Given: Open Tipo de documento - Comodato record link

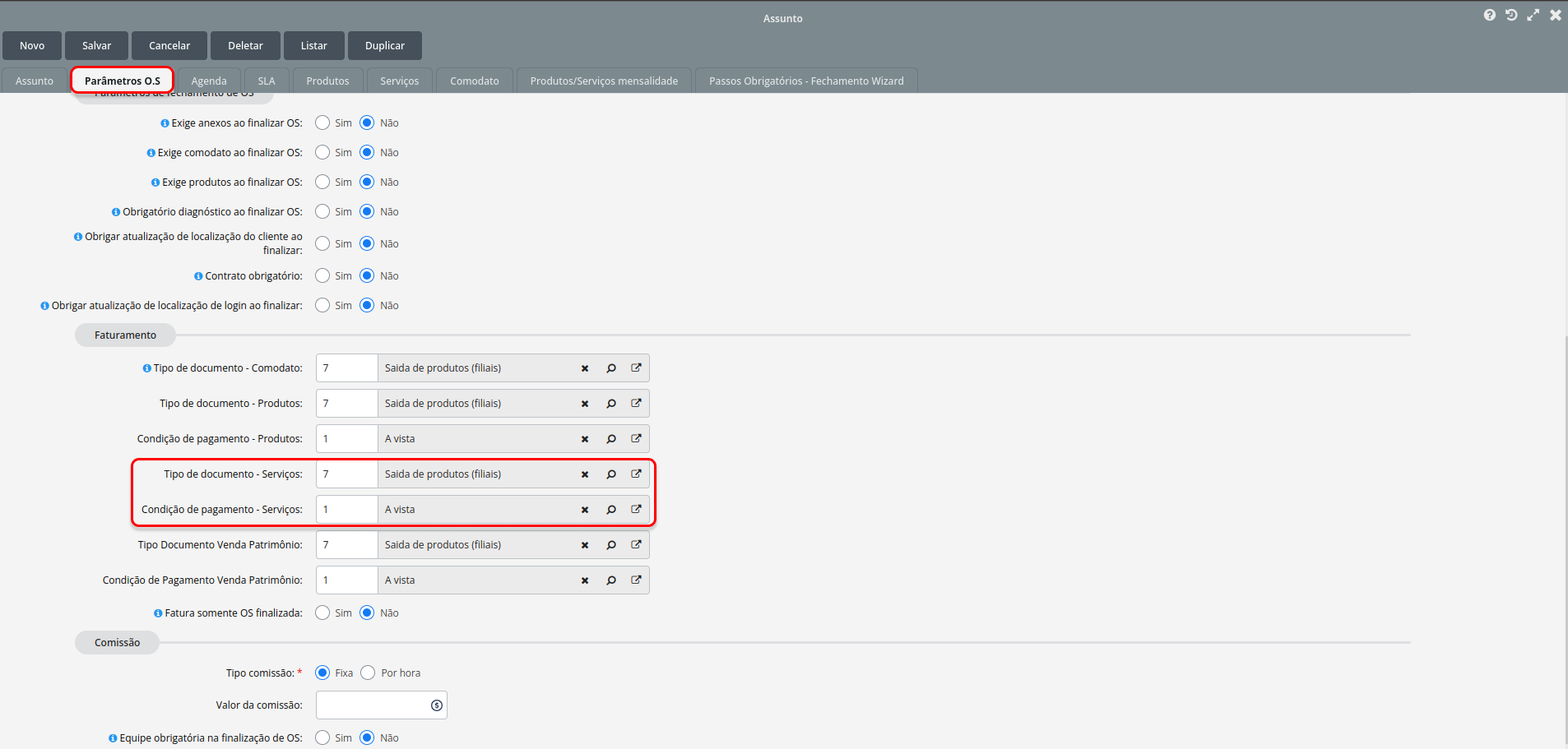Looking at the screenshot, I should [x=636, y=368].
